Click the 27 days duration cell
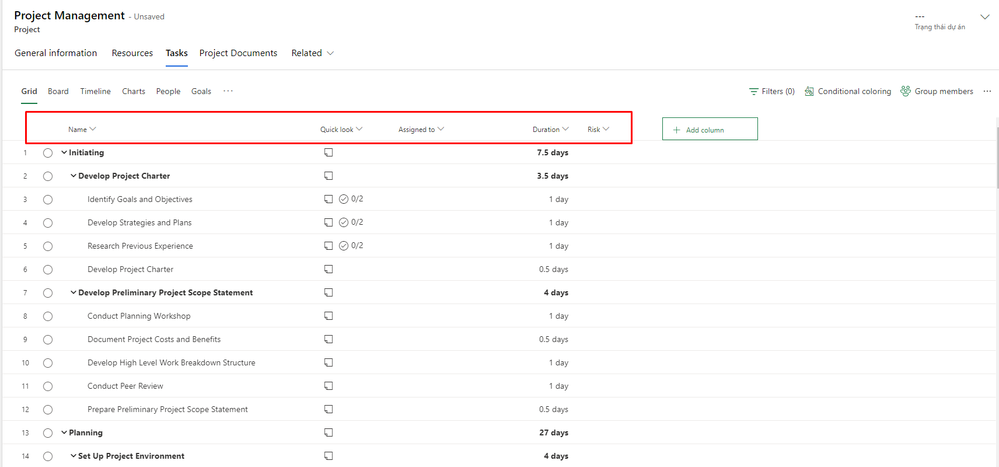 point(554,433)
